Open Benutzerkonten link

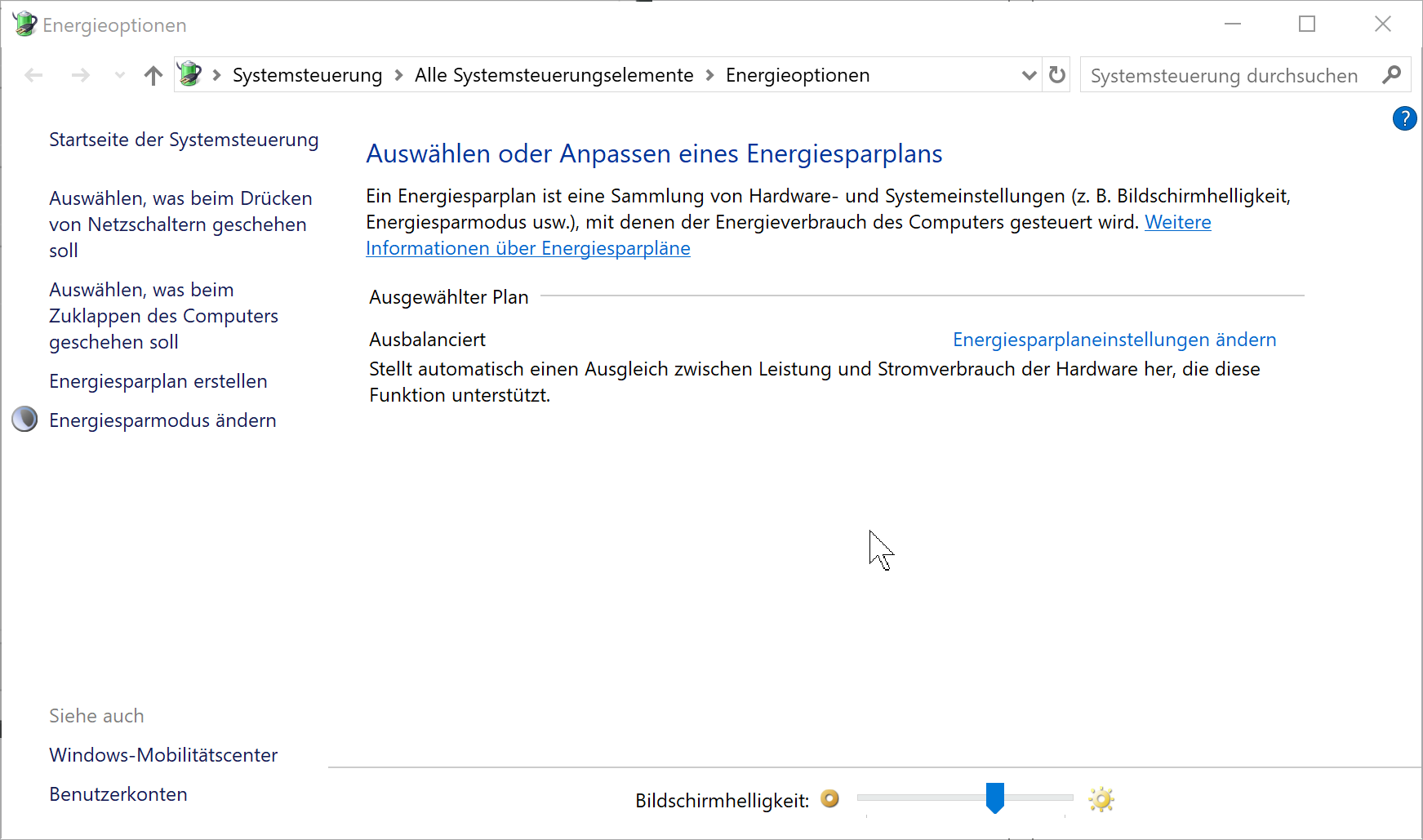point(118,794)
